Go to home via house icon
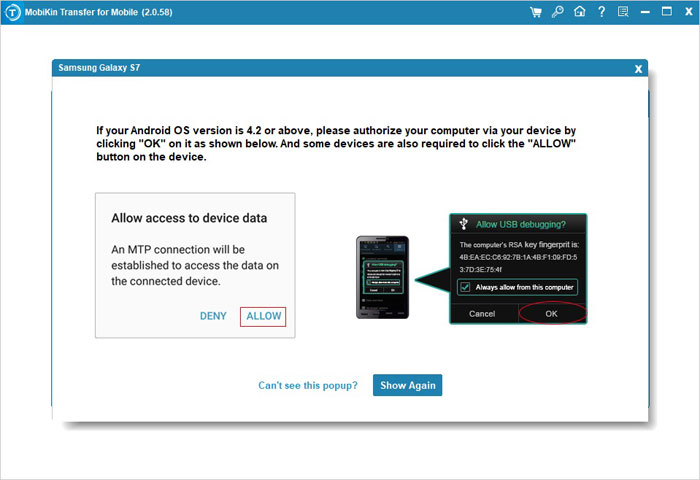The image size is (700, 480). [x=579, y=12]
